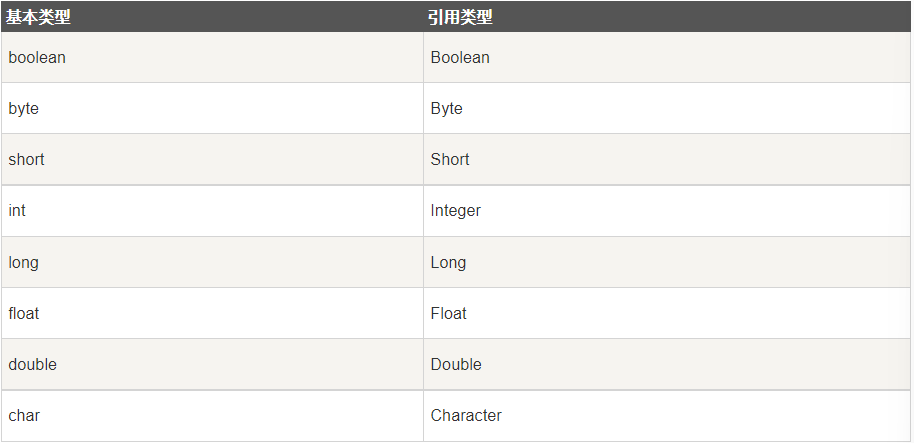
Task: Select the Double reference type cell
Action: [x=456, y=365]
